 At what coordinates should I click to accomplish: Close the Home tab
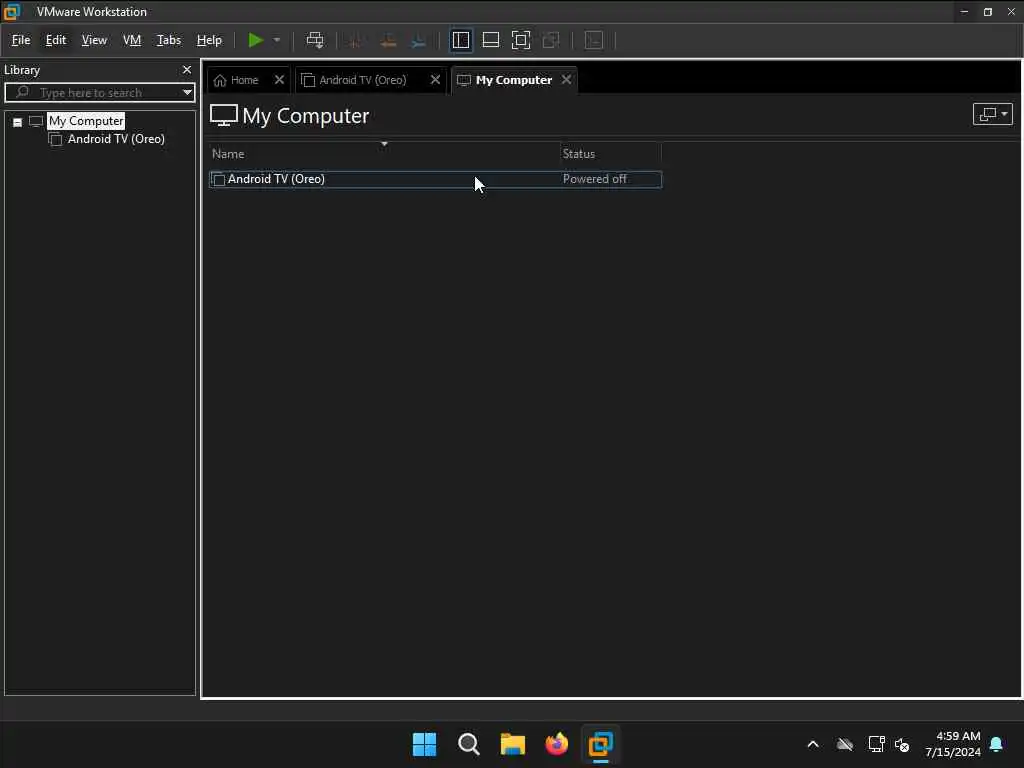280,80
